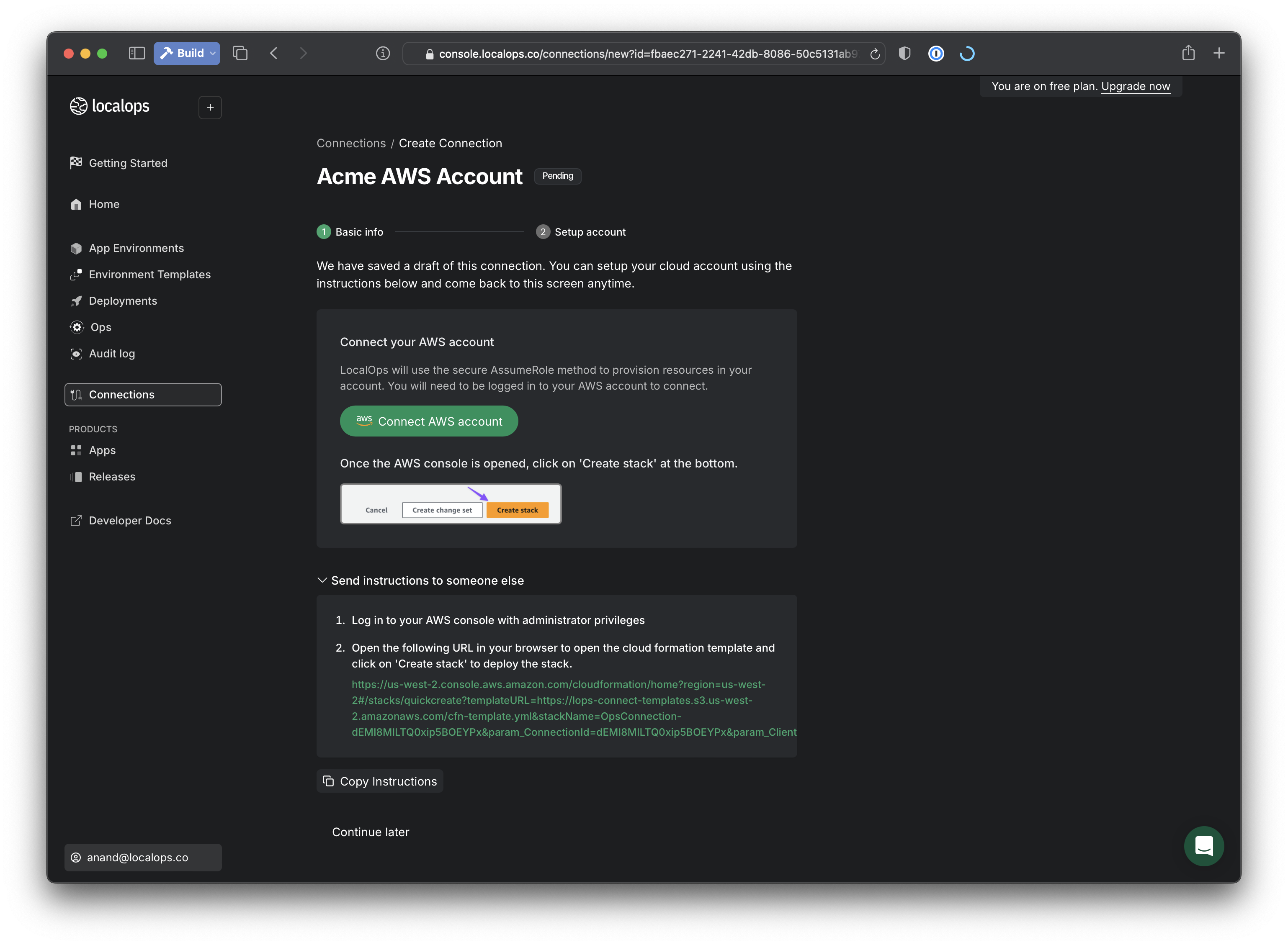Click the Pending status badge
Viewport: 1288px width, 945px height.
[557, 176]
